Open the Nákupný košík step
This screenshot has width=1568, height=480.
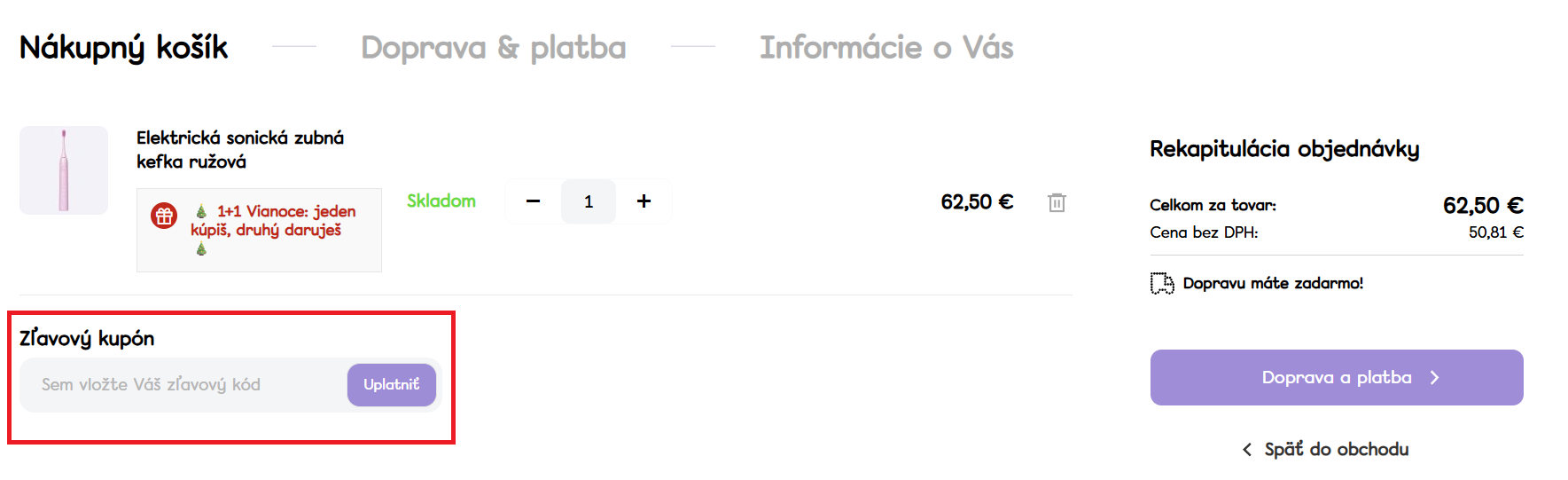[x=123, y=47]
